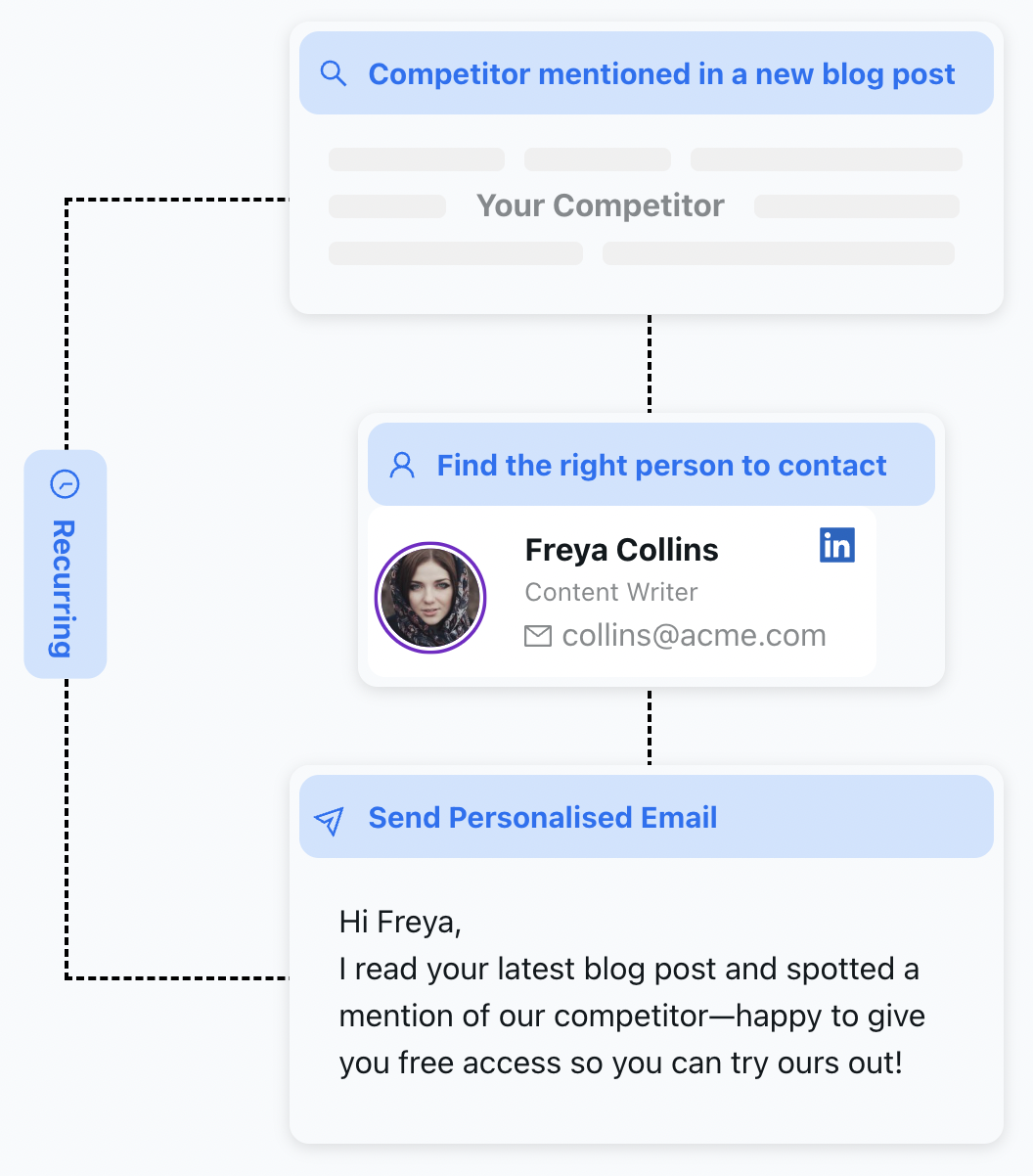Click the Send Personalised Email header
Screen dimensions: 1033x1176
click(543, 818)
